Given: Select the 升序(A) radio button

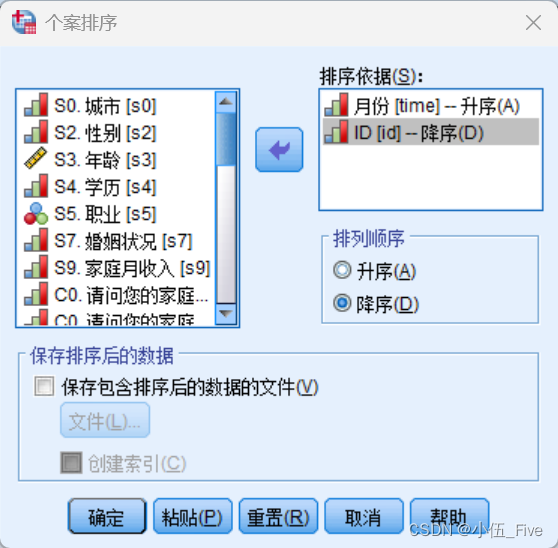Looking at the screenshot, I should (342, 270).
